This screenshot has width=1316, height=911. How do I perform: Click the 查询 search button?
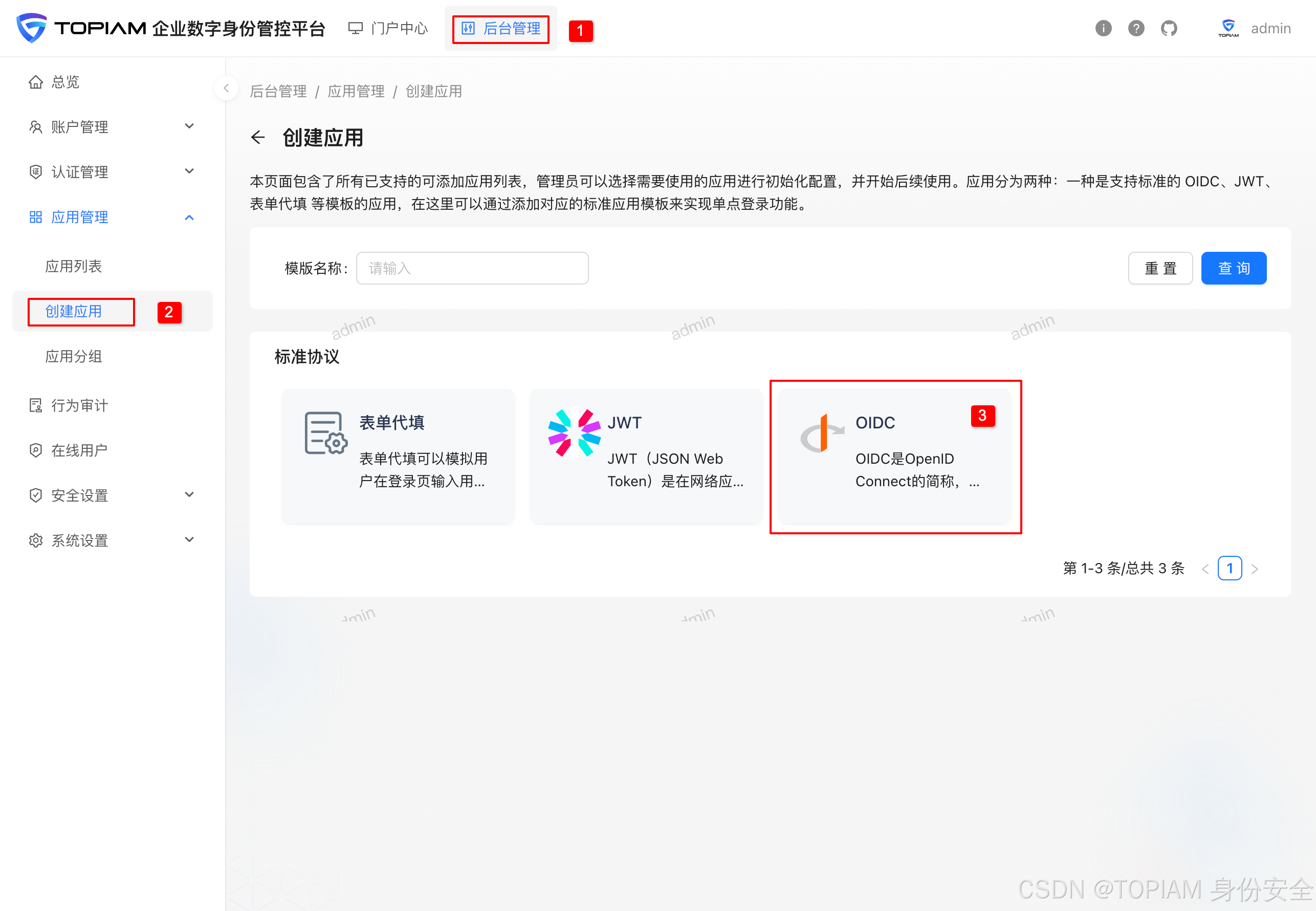pos(1233,268)
